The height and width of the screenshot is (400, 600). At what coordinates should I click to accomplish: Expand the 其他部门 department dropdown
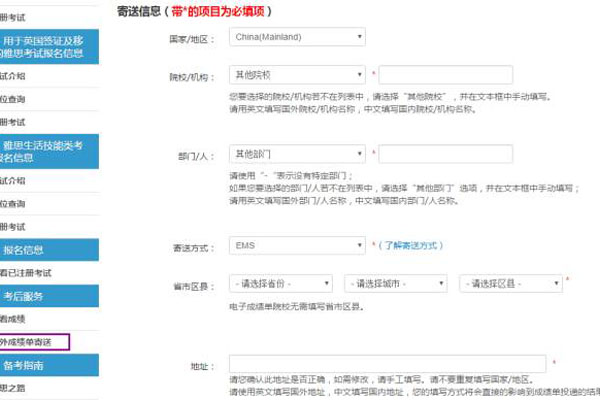pos(297,155)
